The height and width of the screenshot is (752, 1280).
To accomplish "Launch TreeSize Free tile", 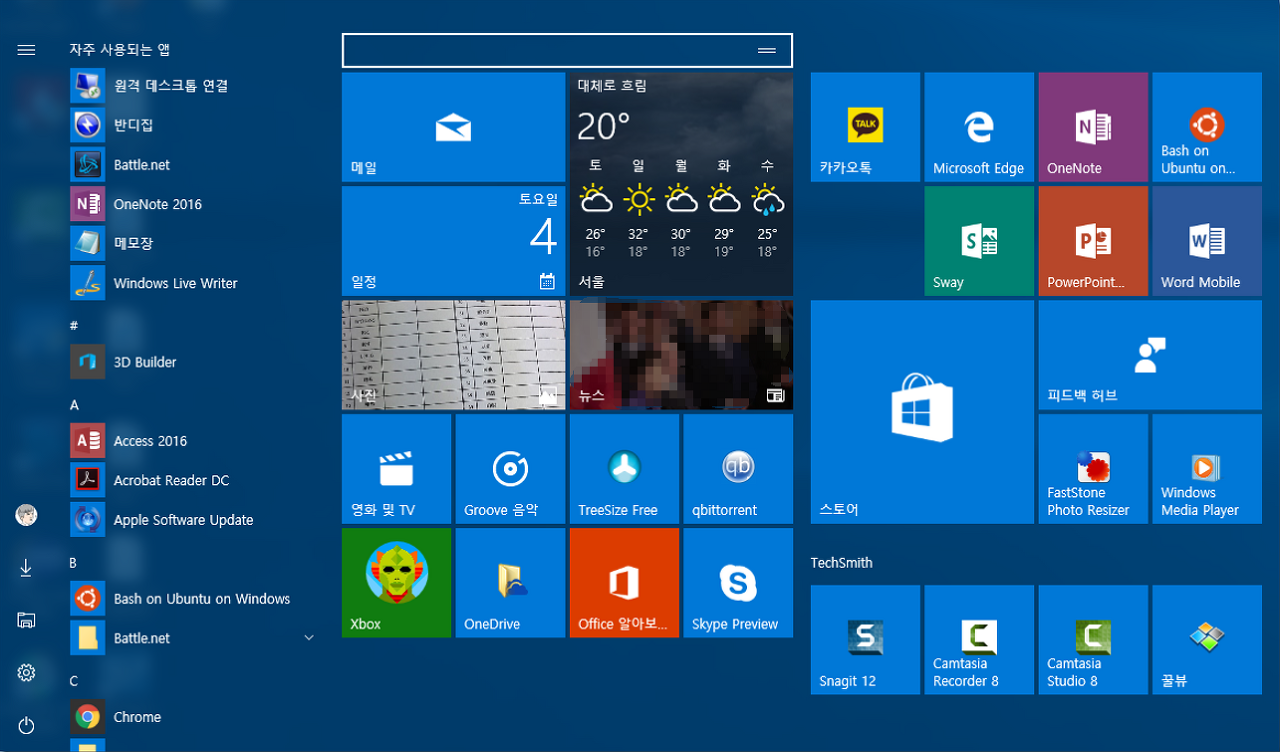I will coord(624,469).
